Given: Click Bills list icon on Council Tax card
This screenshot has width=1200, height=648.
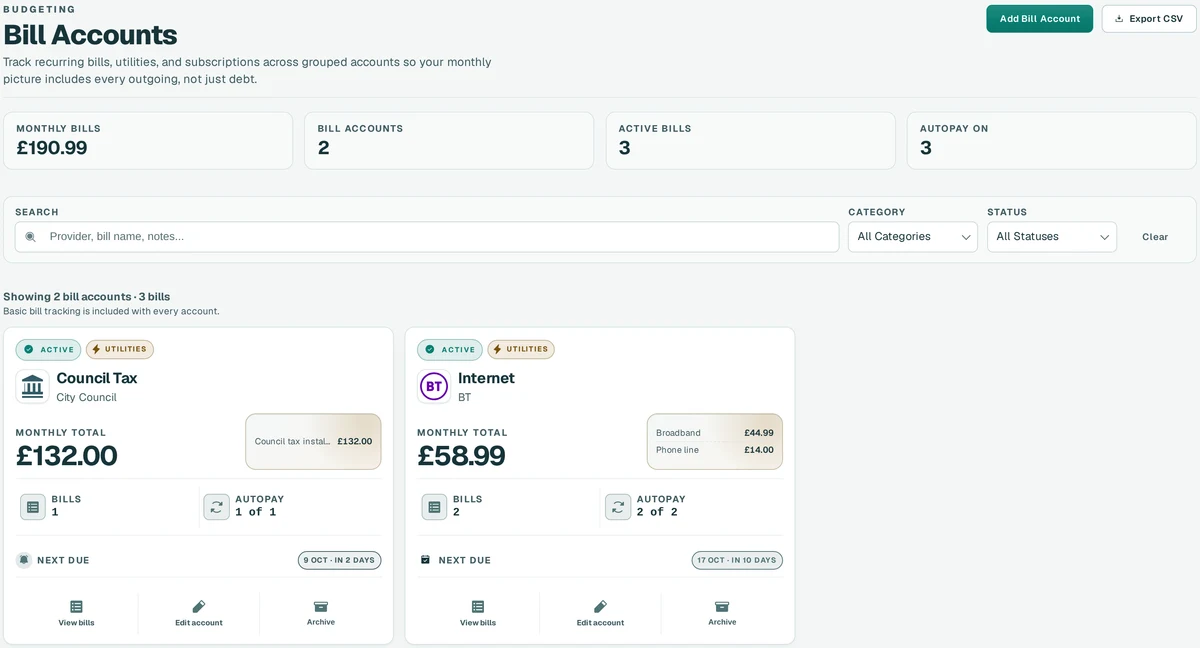Looking at the screenshot, I should click(33, 507).
